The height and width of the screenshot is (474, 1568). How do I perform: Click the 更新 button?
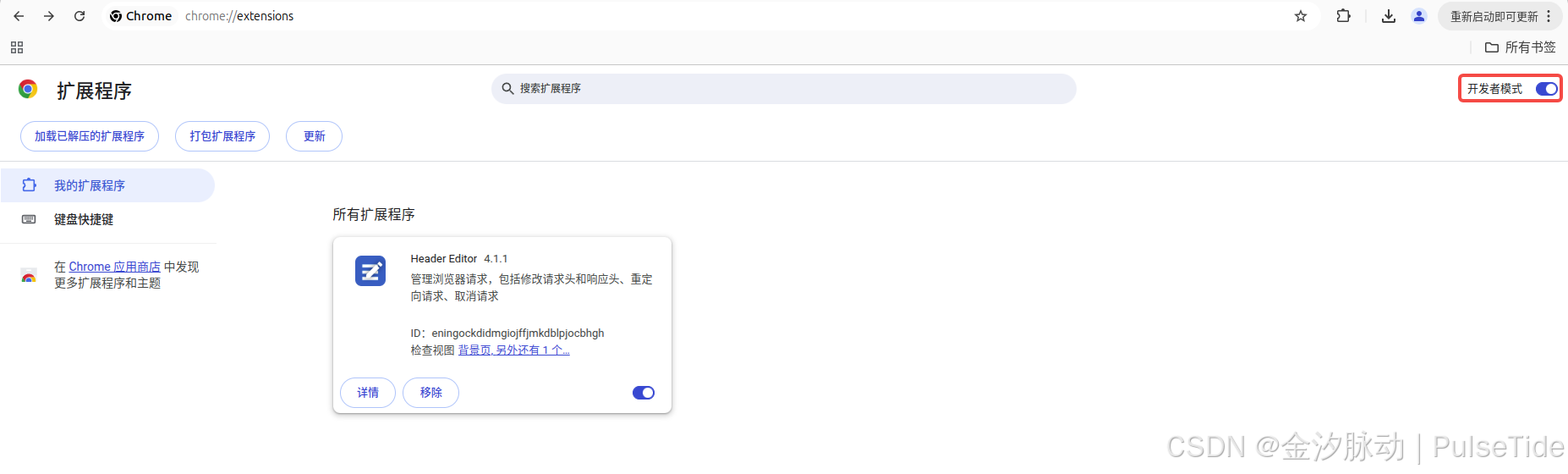click(314, 136)
